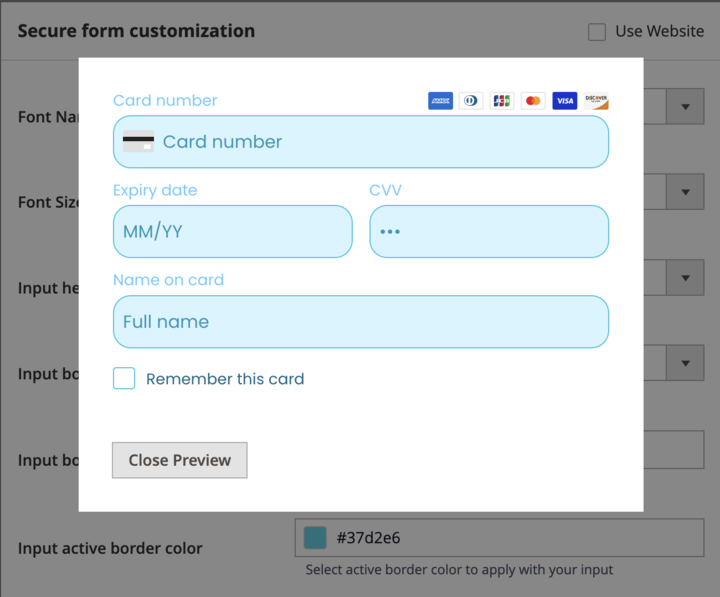Focus the CVV input field
The height and width of the screenshot is (597, 720).
[x=489, y=232]
